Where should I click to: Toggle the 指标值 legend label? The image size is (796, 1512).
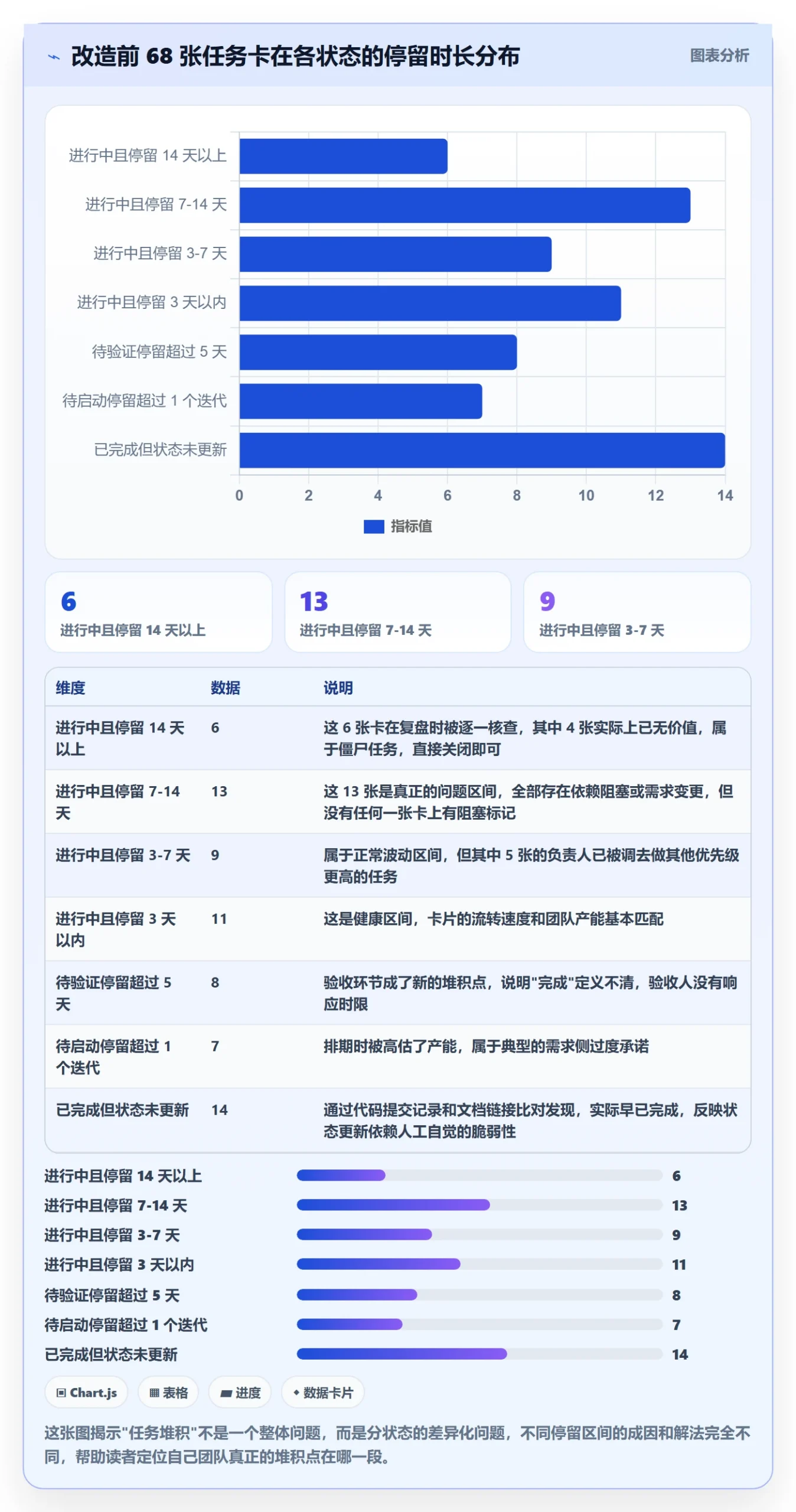coord(412,526)
